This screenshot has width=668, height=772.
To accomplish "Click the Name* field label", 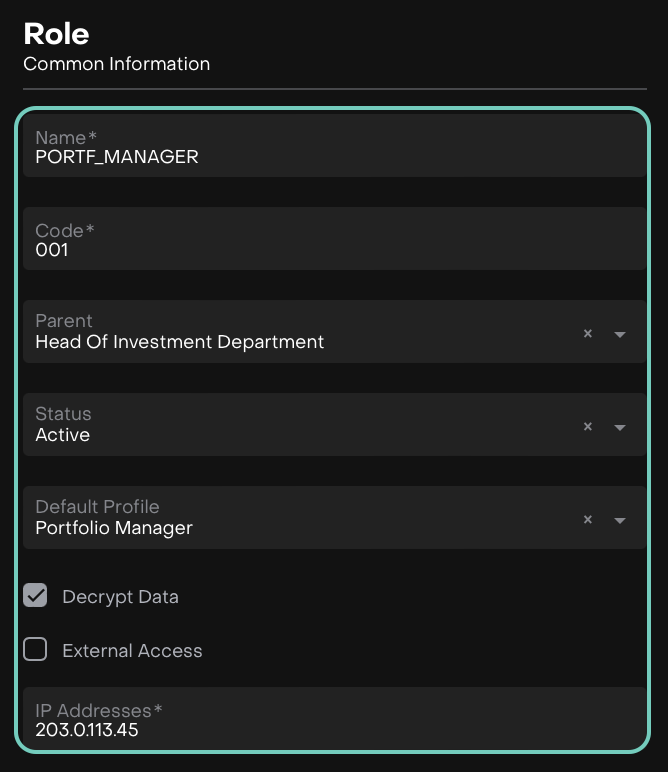I will pyautogui.click(x=65, y=138).
